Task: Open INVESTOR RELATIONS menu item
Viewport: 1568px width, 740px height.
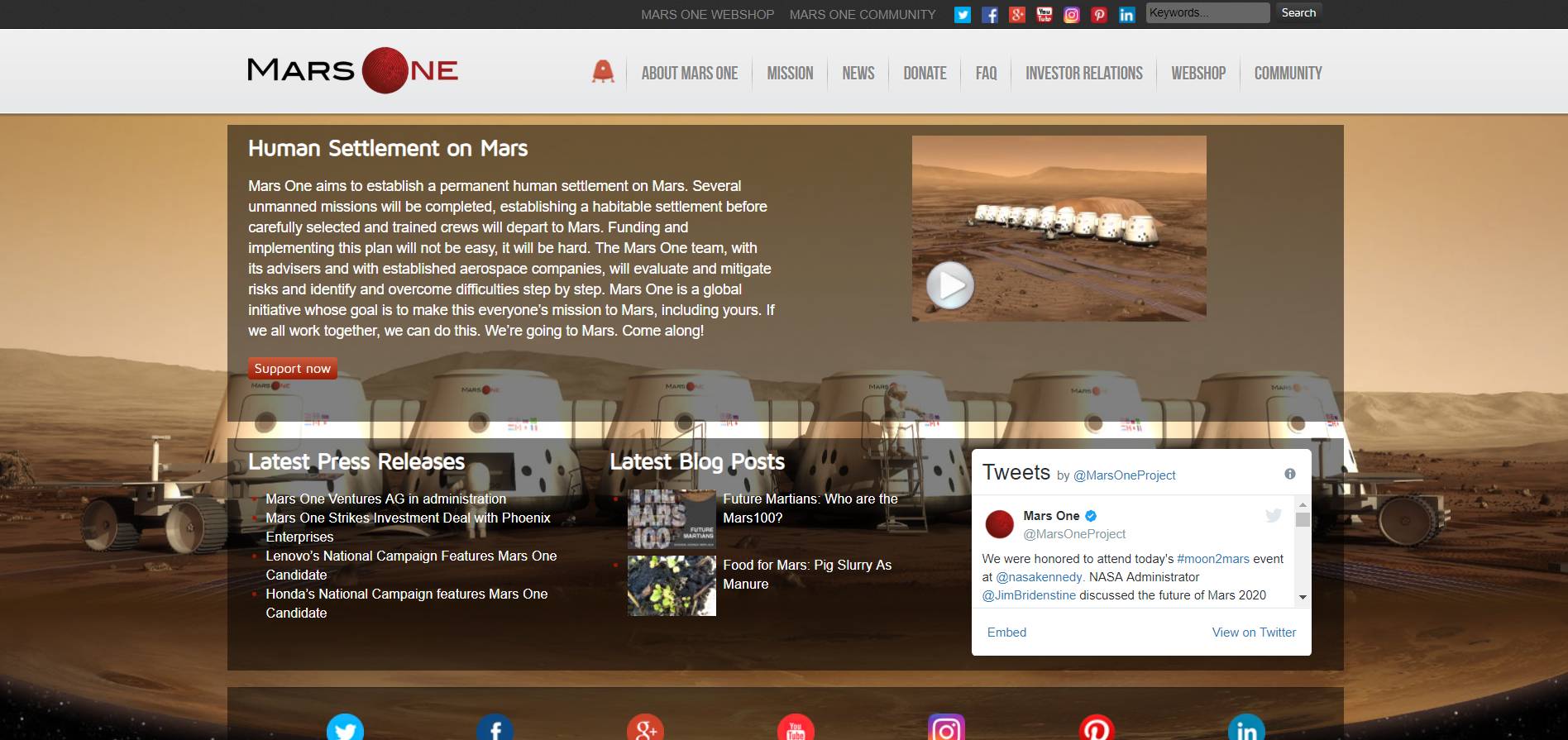Action: point(1084,73)
